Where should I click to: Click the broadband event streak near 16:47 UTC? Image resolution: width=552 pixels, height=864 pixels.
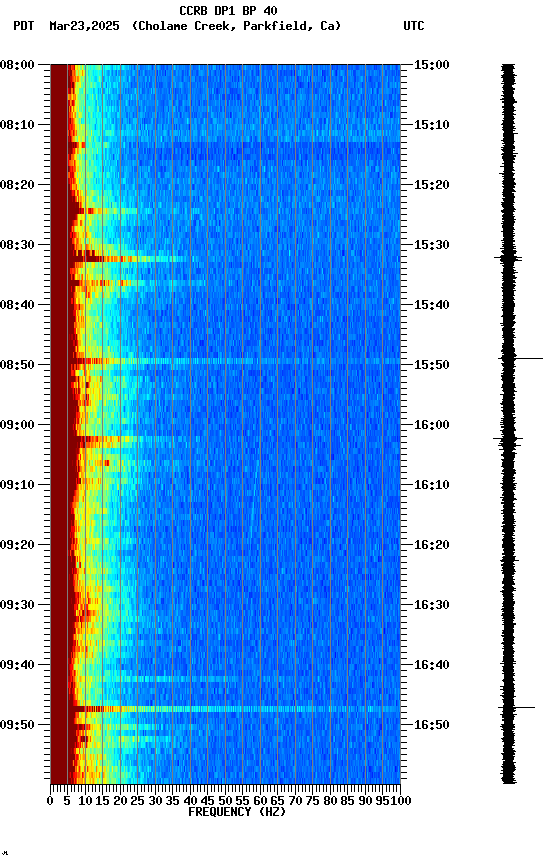(x=235, y=709)
